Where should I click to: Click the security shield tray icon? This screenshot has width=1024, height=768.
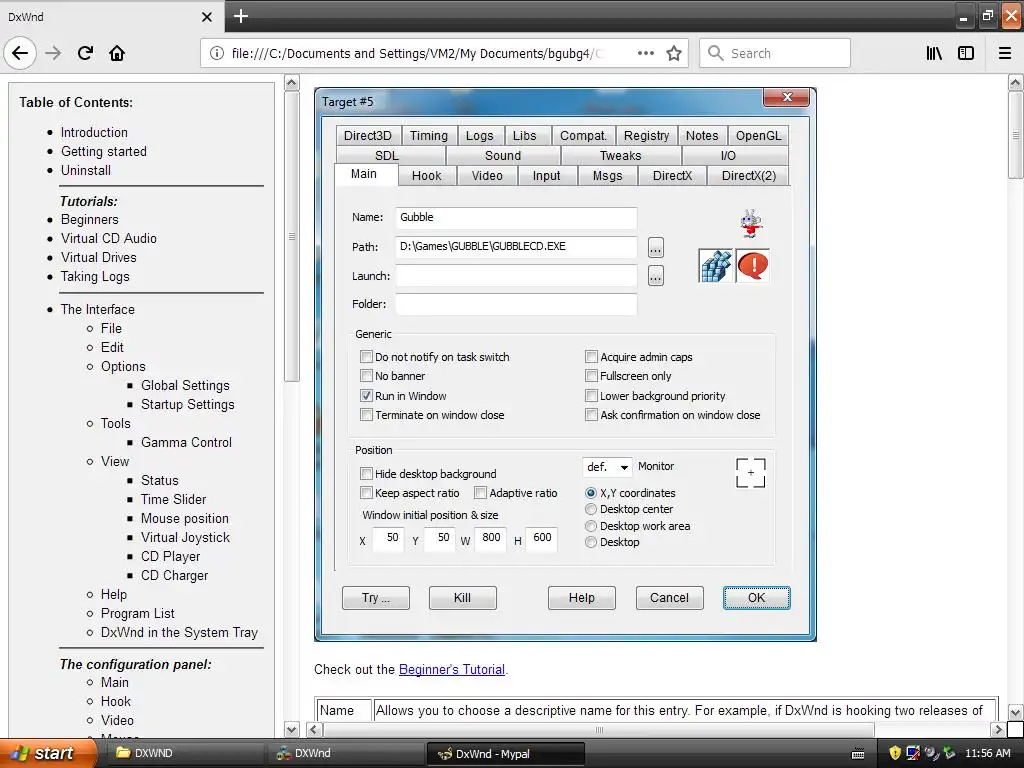(x=895, y=753)
